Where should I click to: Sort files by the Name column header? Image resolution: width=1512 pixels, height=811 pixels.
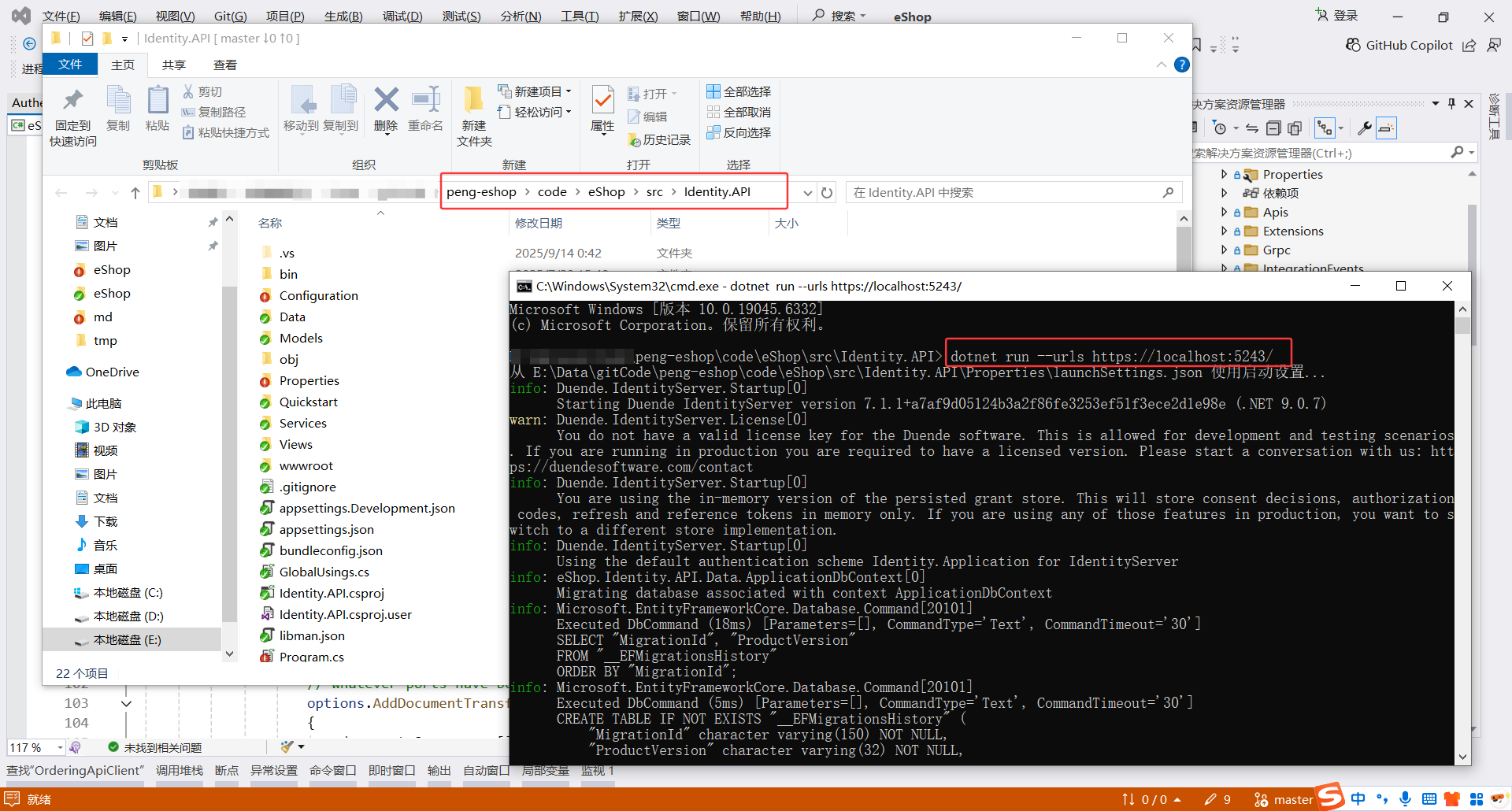coord(270,224)
